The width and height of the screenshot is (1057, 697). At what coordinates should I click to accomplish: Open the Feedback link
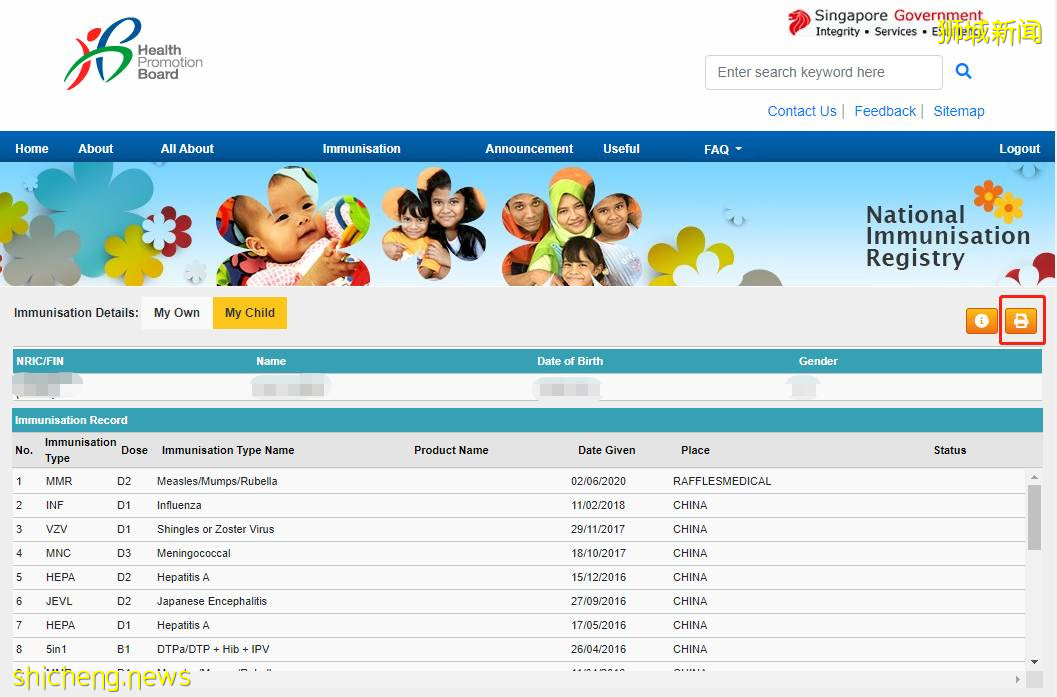(884, 111)
